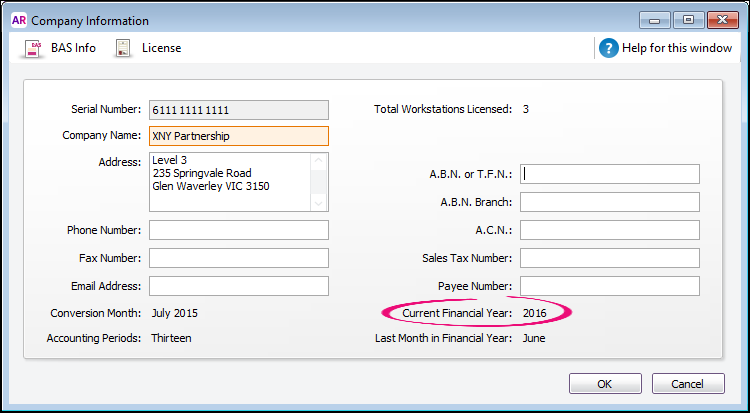Viewport: 750px width, 413px height.
Task: Click the AR application icon in title bar
Action: 17,20
